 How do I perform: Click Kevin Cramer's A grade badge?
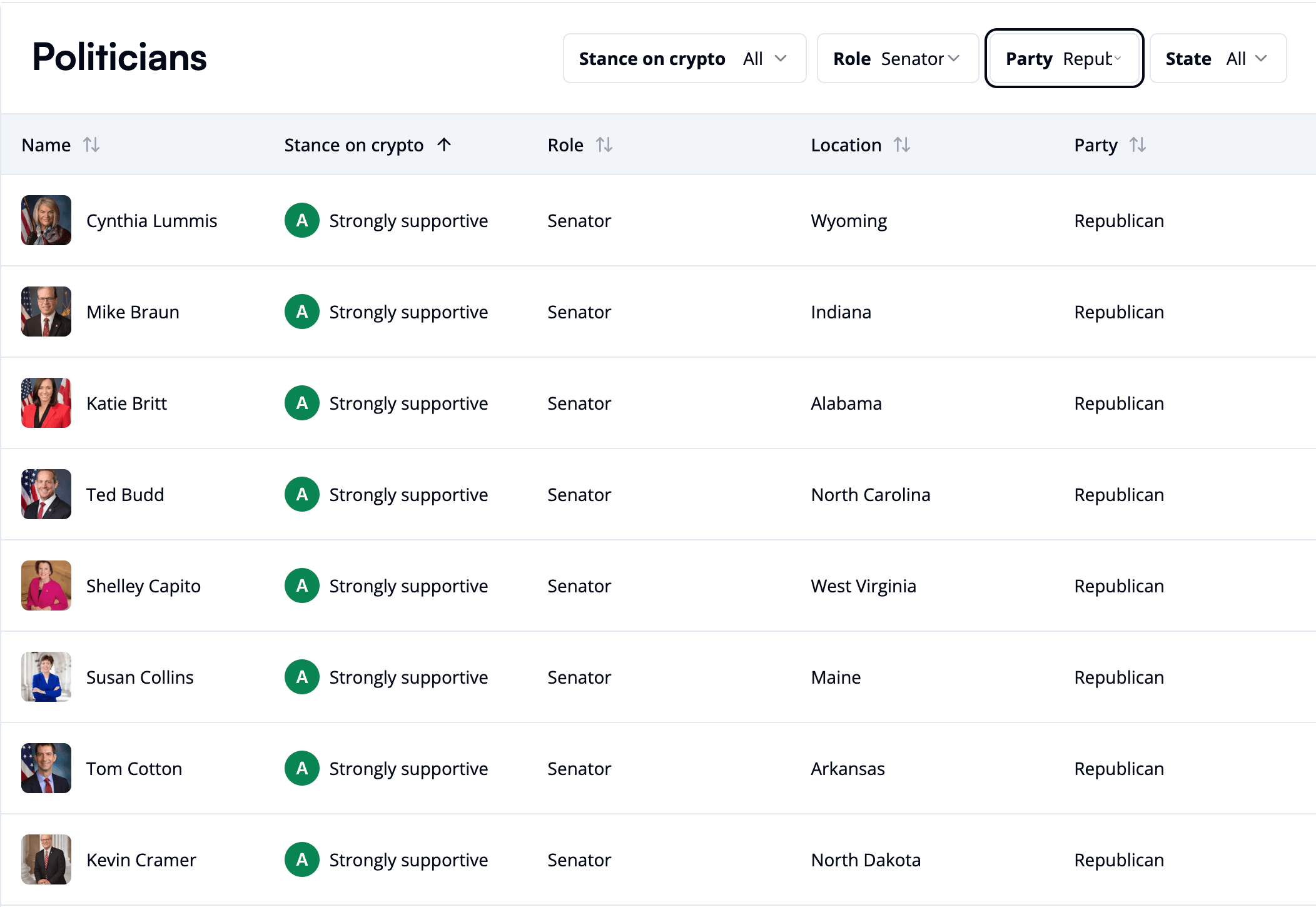pos(302,860)
